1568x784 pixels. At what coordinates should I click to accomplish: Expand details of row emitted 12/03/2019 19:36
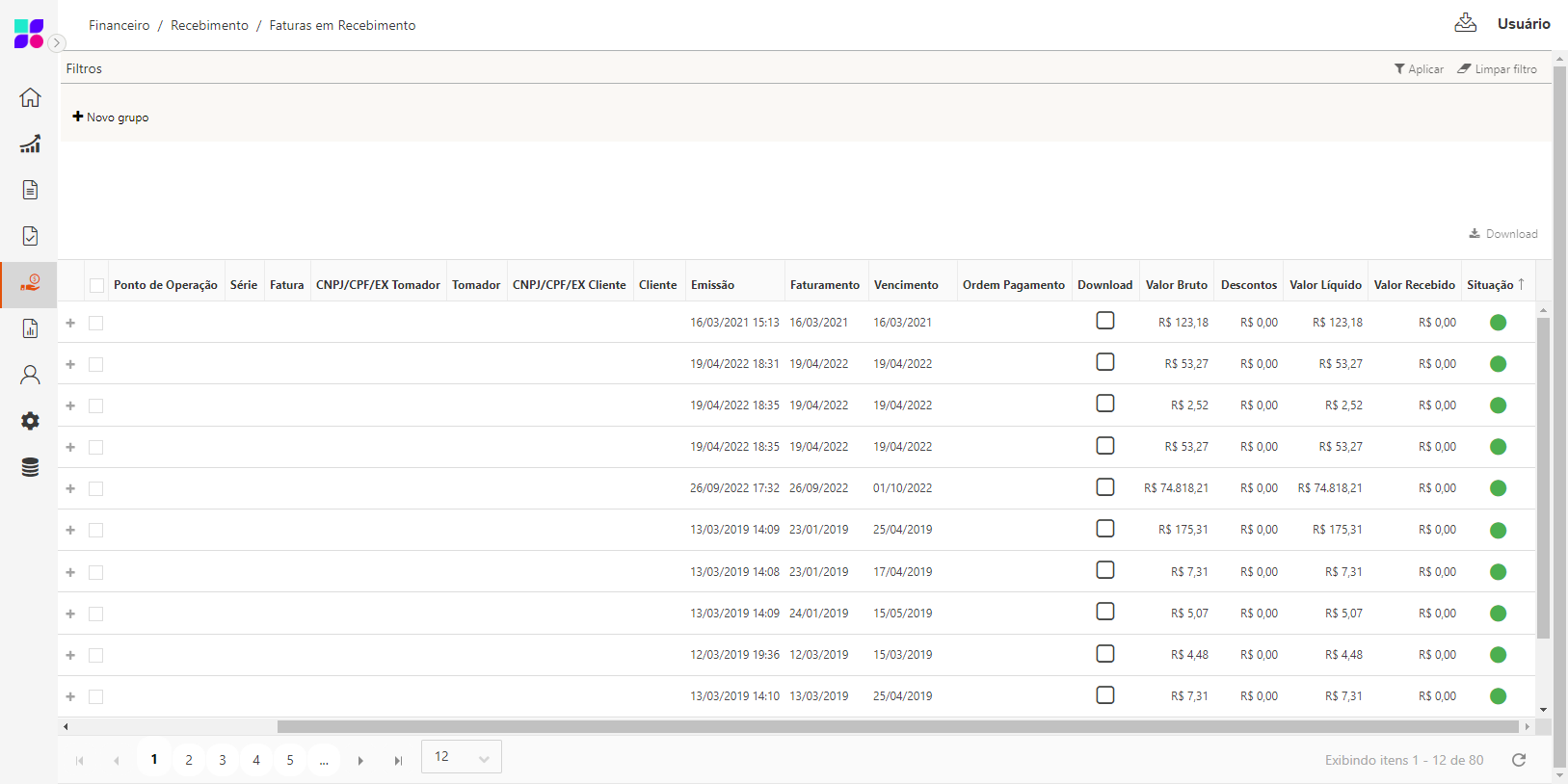point(70,655)
